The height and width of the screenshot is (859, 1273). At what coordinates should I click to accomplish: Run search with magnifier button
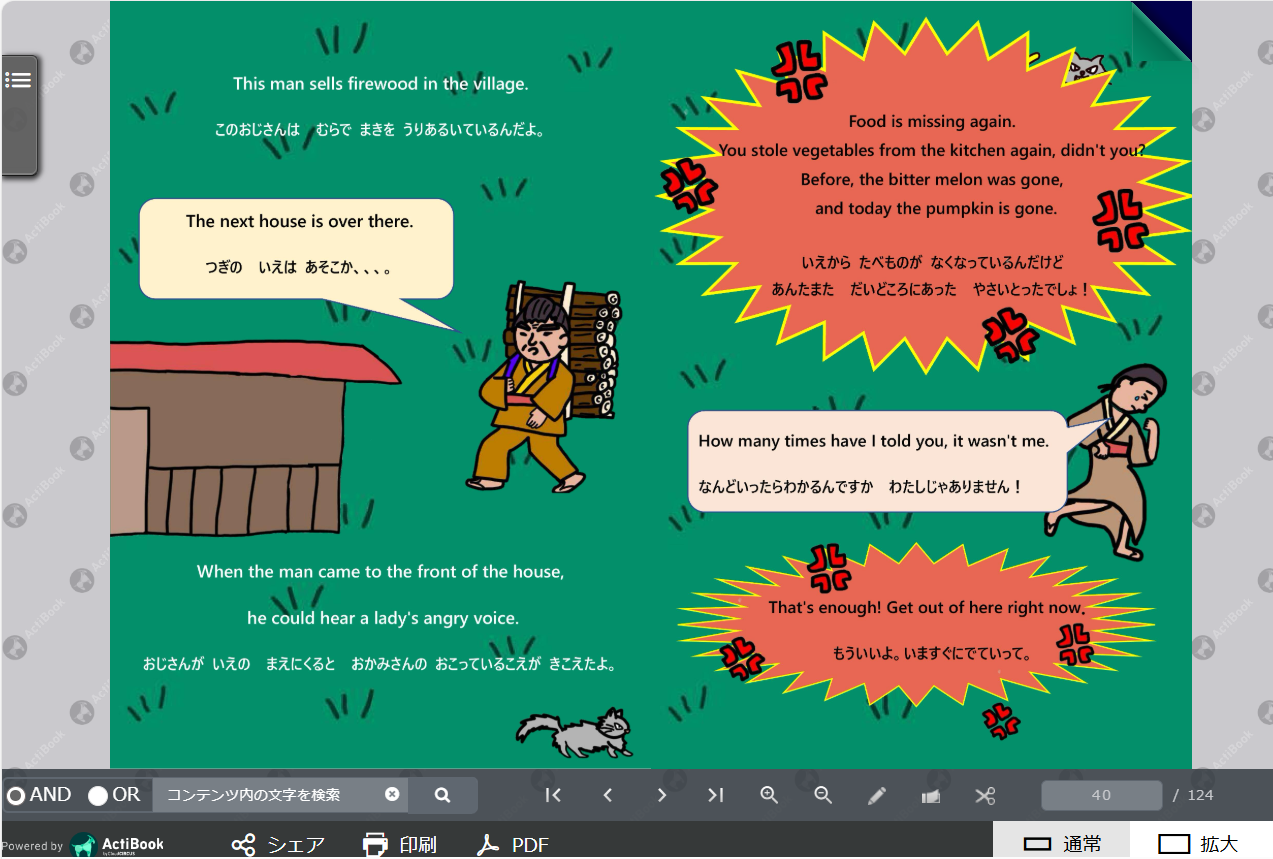442,795
